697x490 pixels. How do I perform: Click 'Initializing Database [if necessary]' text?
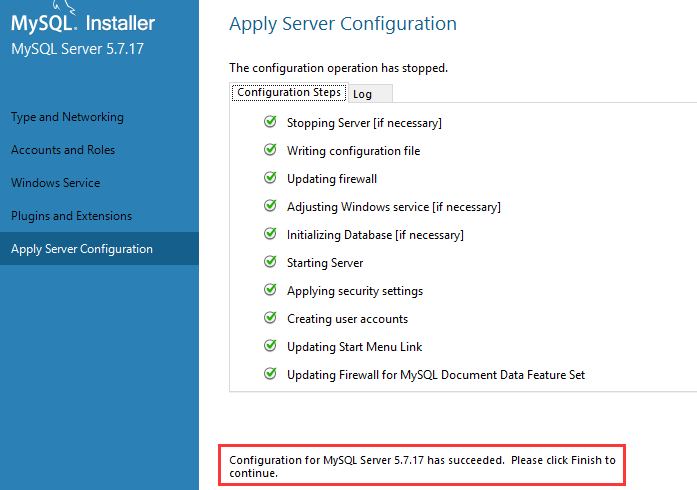[x=375, y=235]
